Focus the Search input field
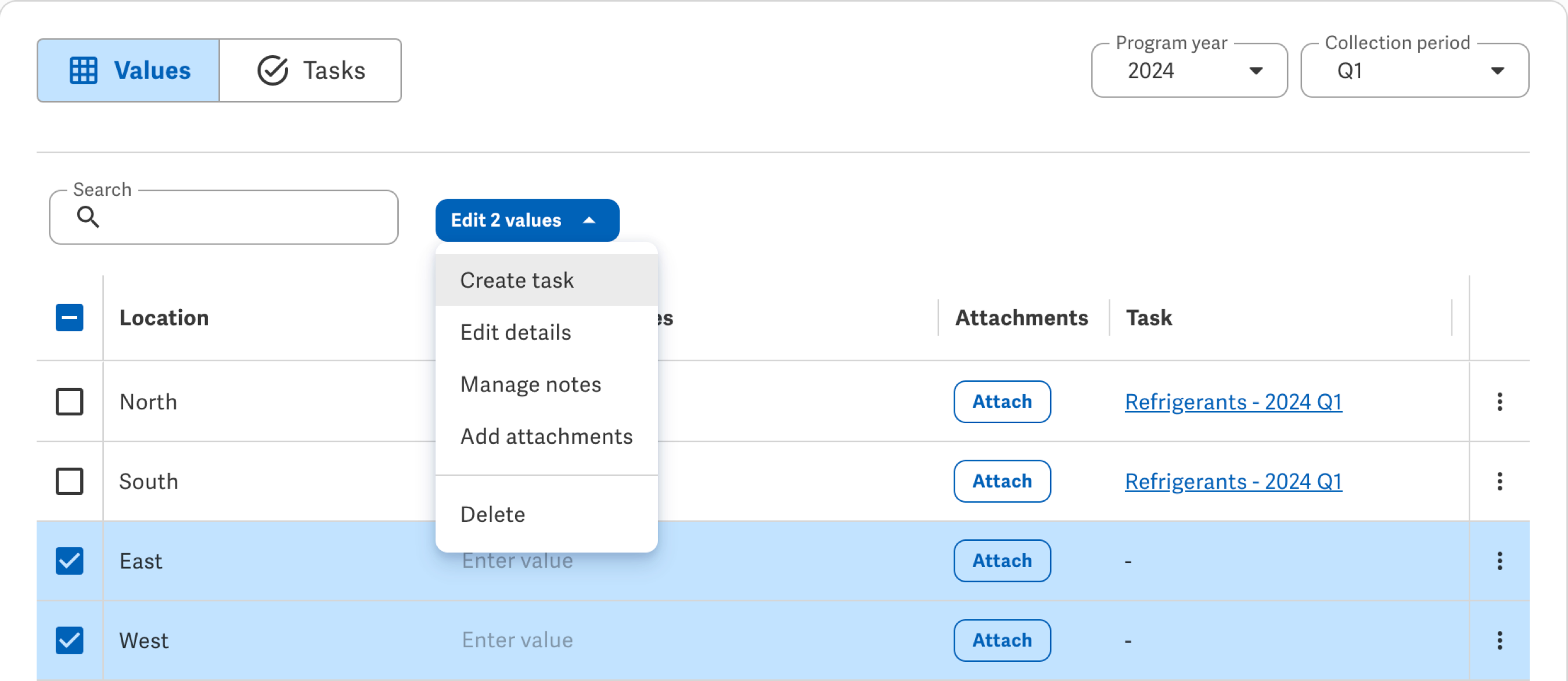 coord(224,217)
